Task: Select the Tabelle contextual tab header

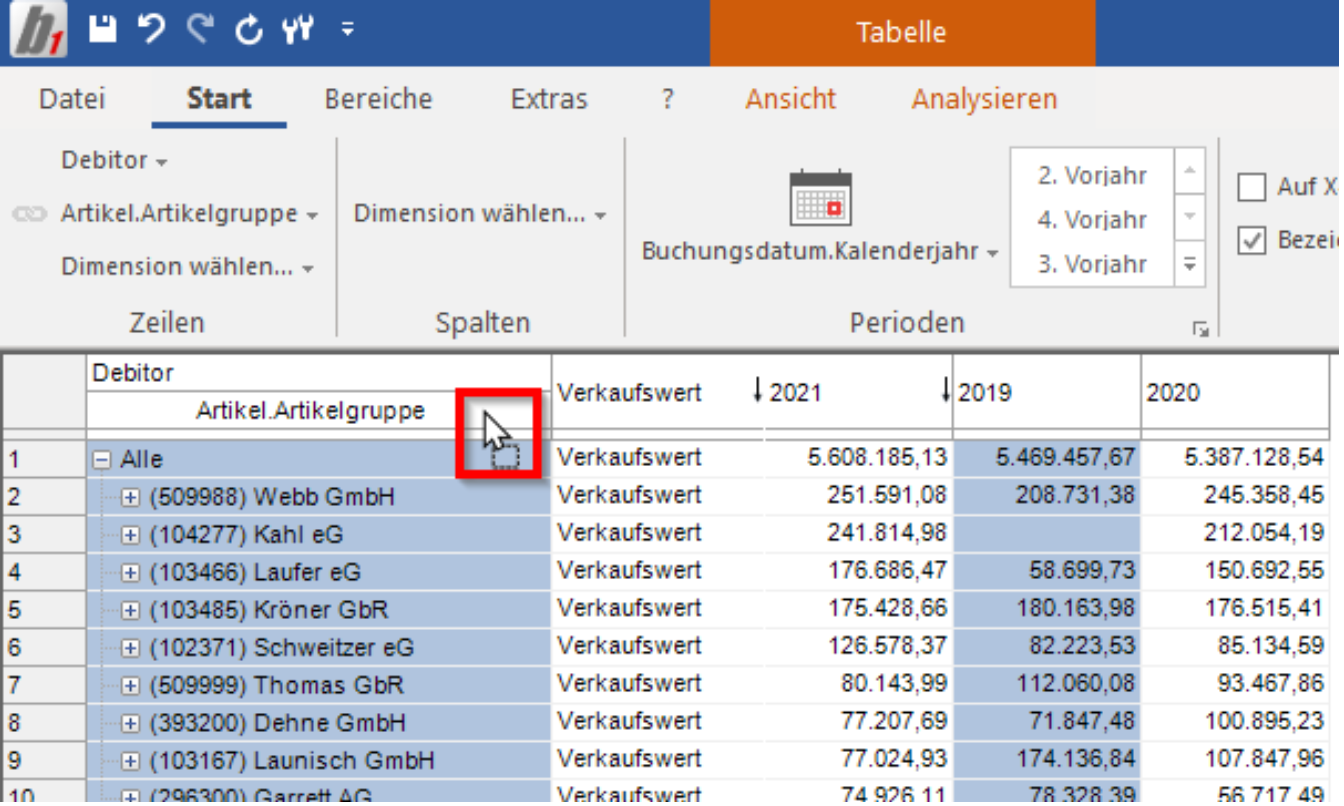Action: (902, 32)
